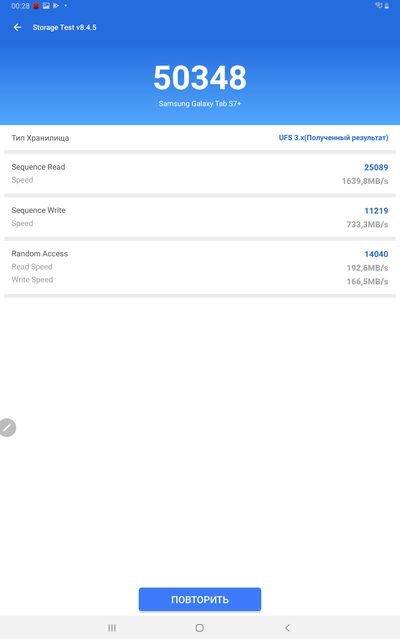Select the Random Access row
The height and width of the screenshot is (639, 400).
click(x=200, y=267)
